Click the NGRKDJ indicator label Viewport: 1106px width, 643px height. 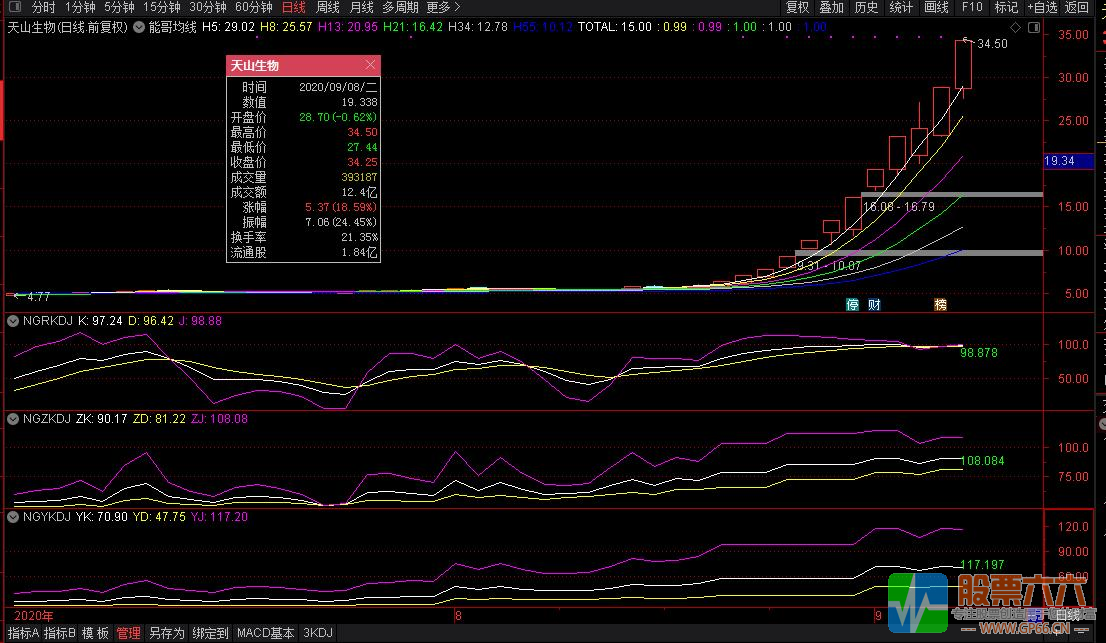click(48, 321)
